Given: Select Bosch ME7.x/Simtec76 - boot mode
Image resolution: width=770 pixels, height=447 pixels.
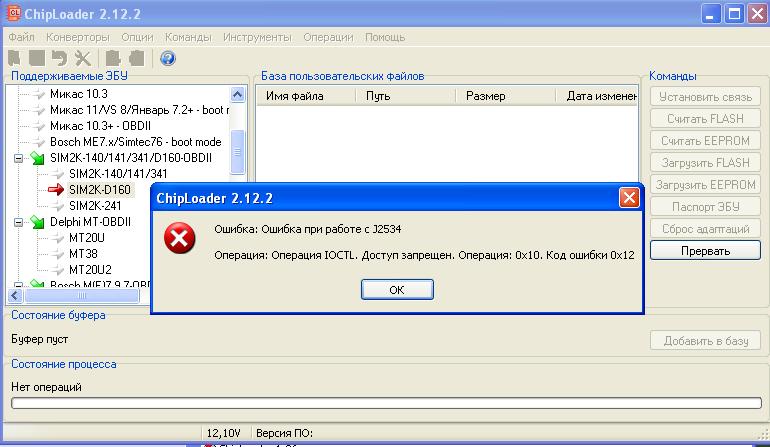Looking at the screenshot, I should [136, 142].
